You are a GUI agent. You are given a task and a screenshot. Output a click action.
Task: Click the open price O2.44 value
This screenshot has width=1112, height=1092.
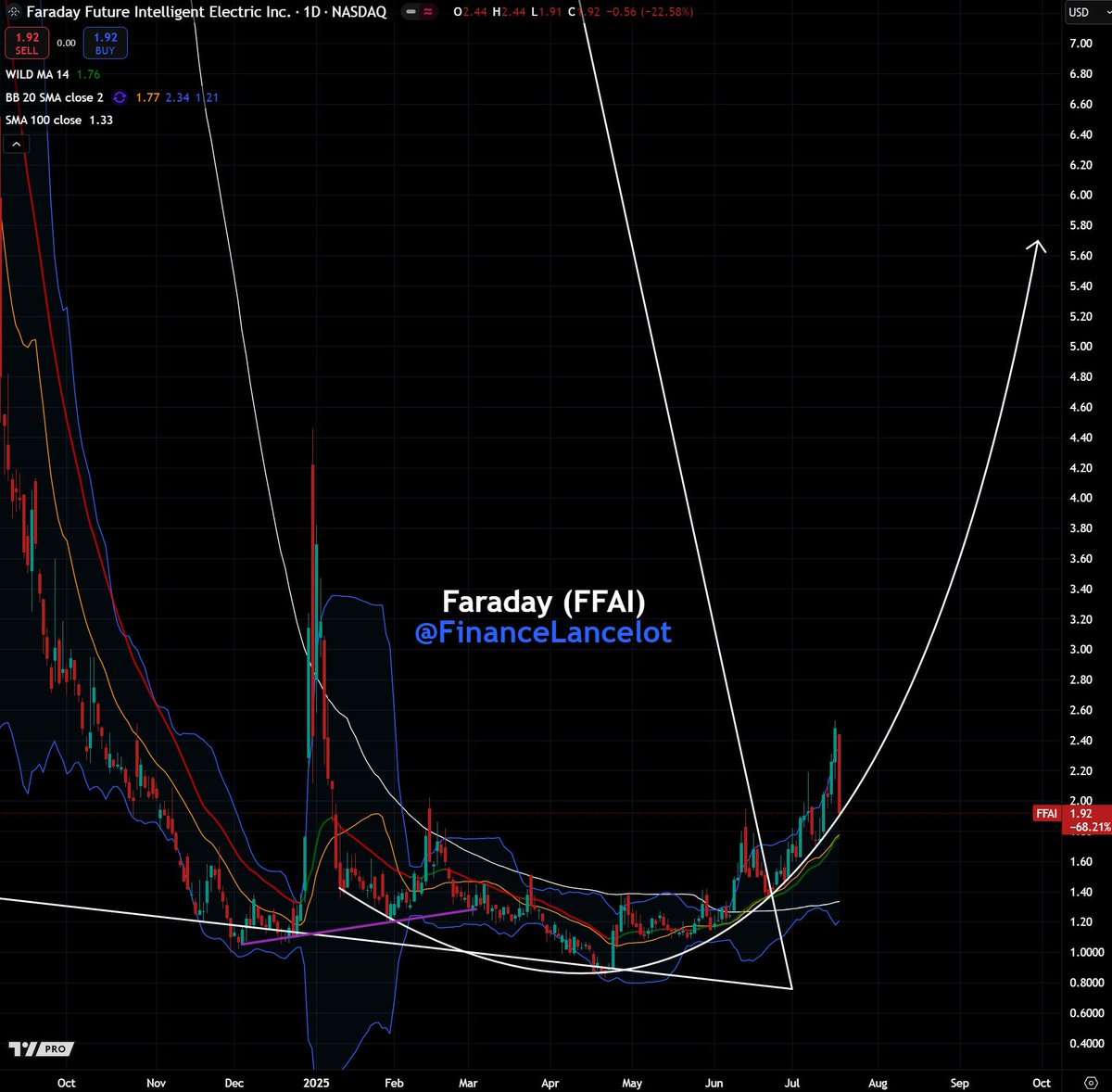pyautogui.click(x=471, y=12)
